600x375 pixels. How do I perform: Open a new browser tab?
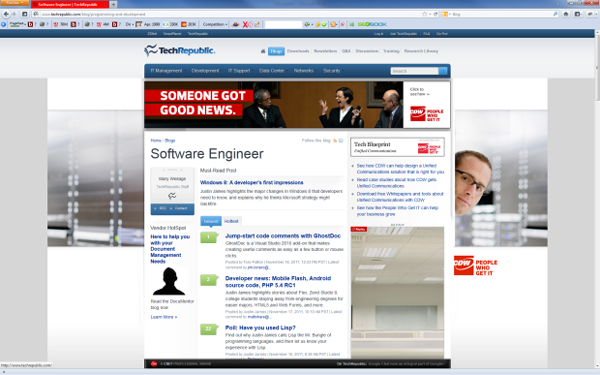tap(114, 4)
